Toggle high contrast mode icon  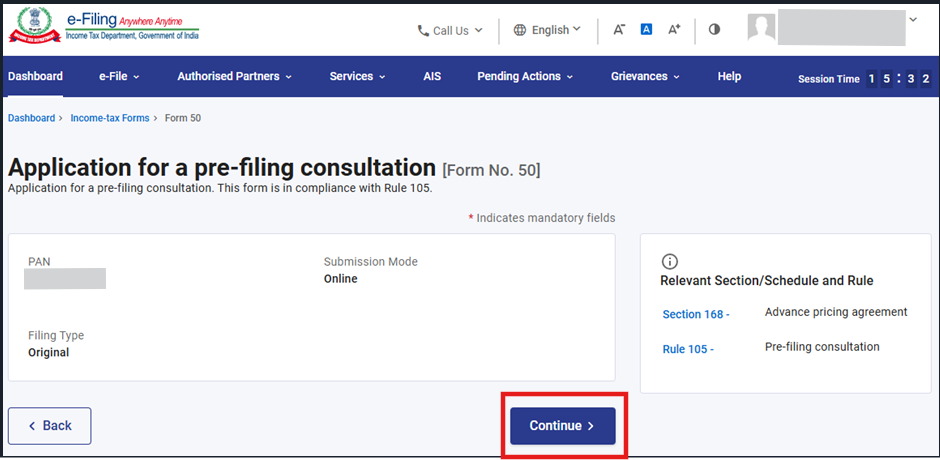pos(714,29)
